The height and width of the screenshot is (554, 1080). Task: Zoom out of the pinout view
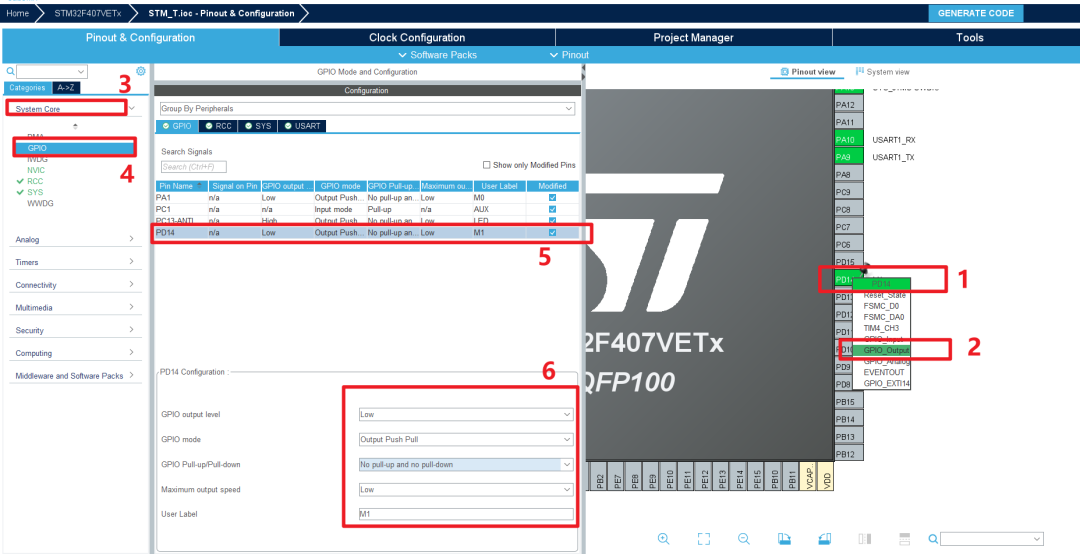743,539
